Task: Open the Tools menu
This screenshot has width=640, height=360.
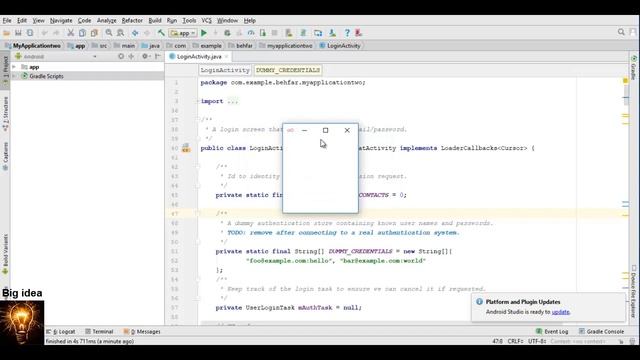Action: point(189,20)
